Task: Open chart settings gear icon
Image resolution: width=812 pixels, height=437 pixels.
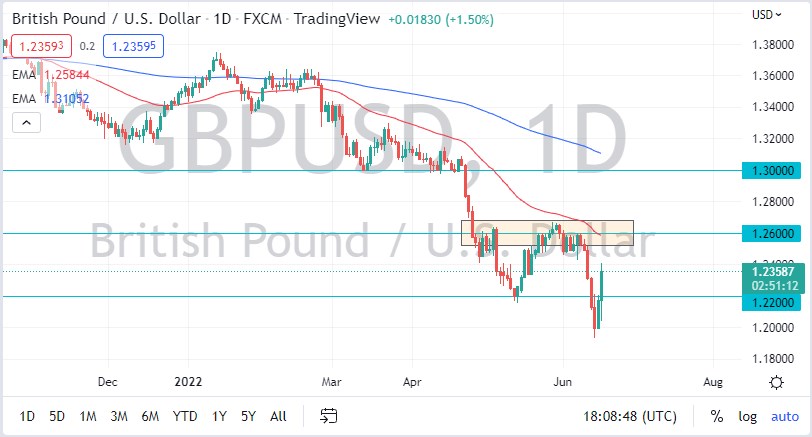Action: point(776,382)
